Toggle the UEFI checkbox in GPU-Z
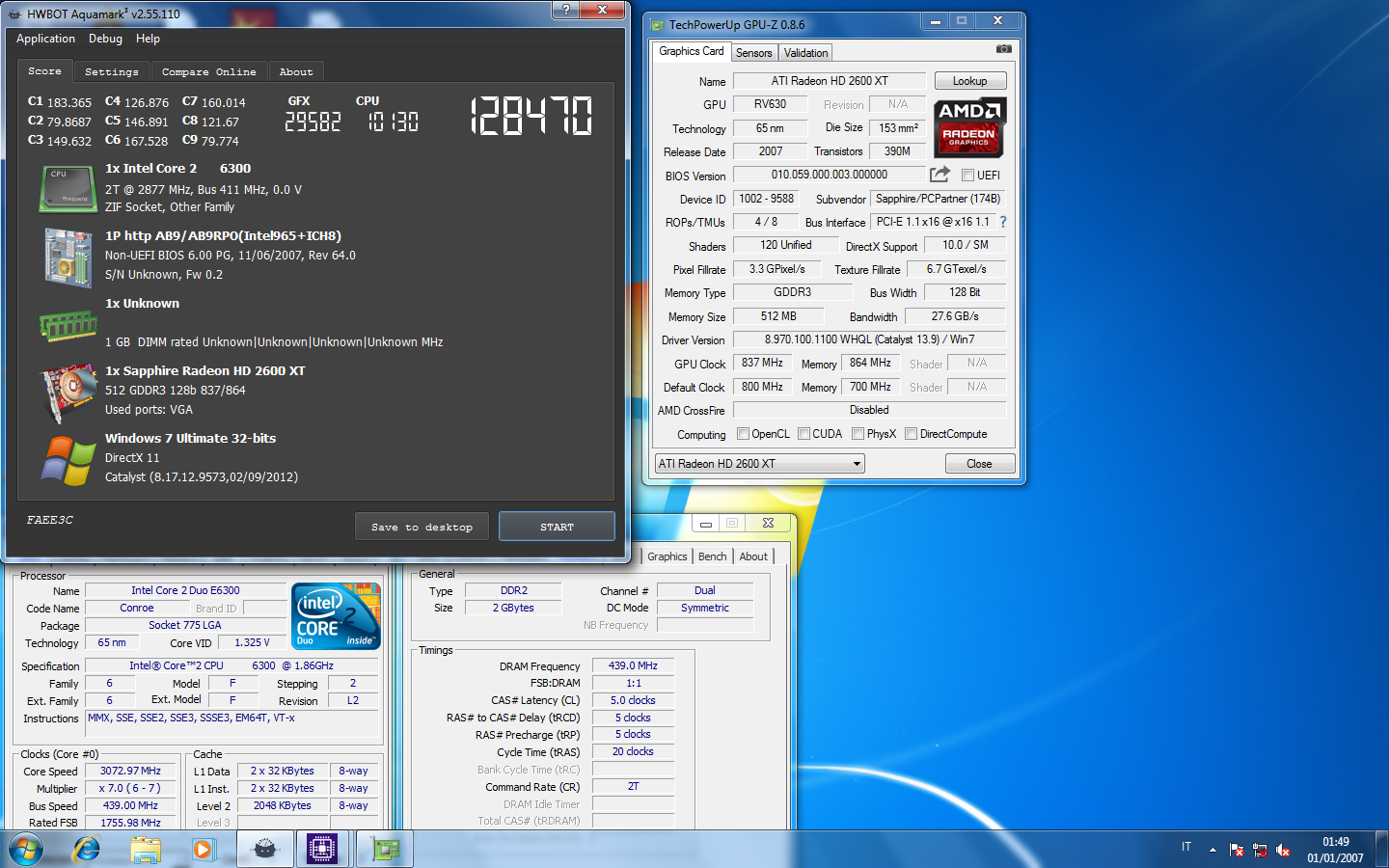The width and height of the screenshot is (1389, 868). coord(967,176)
